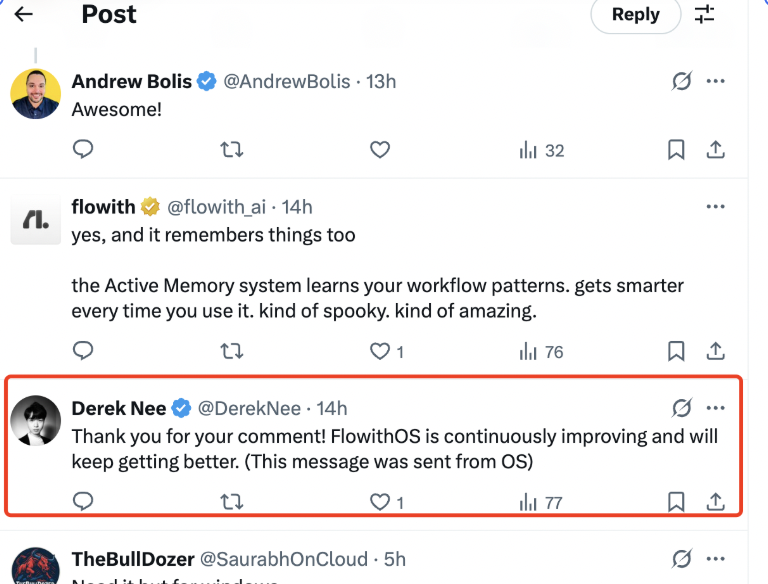Open Grok actions on Derek Nee's reply
Image resolution: width=768 pixels, height=584 pixels.
[x=682, y=408]
